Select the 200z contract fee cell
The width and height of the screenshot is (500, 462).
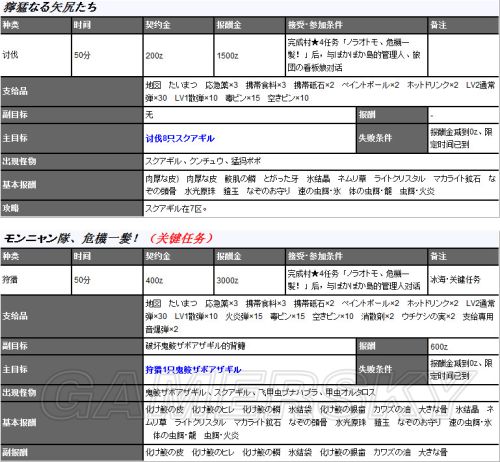[x=178, y=55]
